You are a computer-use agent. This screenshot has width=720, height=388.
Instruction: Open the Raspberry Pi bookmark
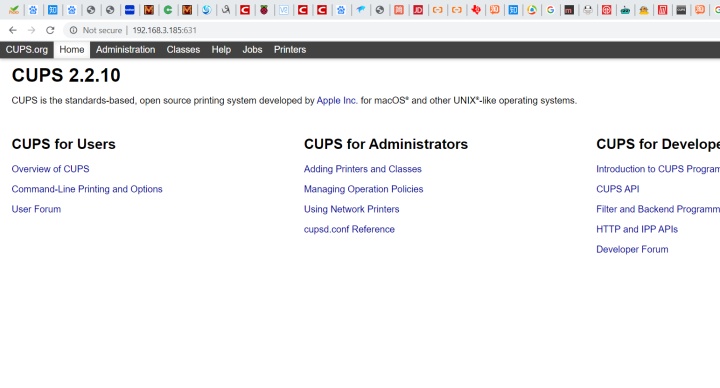coord(264,10)
